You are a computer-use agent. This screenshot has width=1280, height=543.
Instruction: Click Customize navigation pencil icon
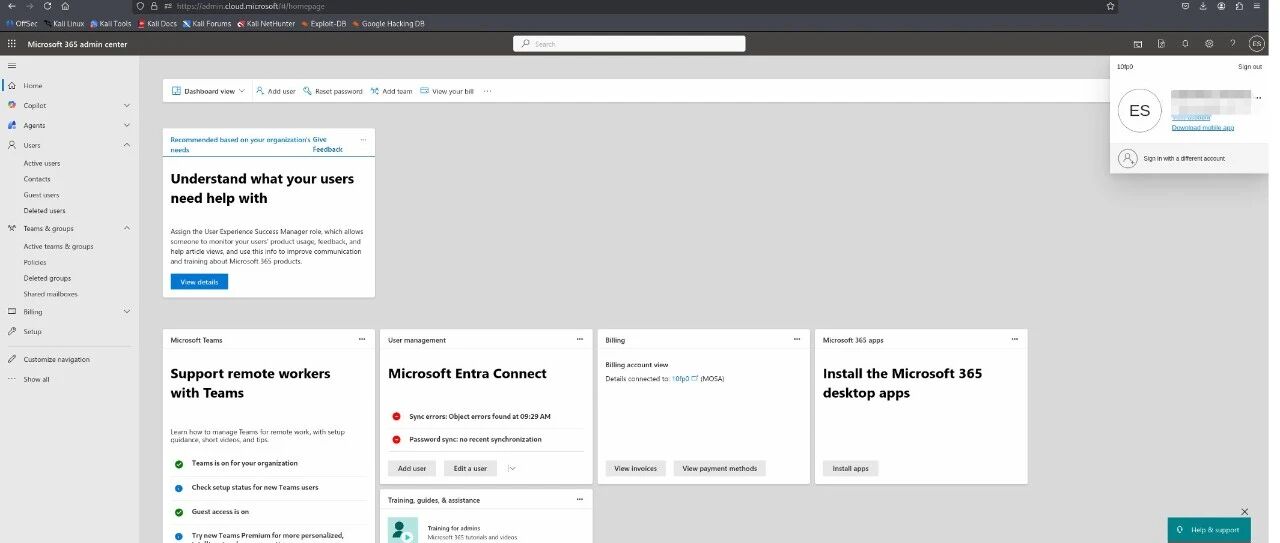[12, 359]
